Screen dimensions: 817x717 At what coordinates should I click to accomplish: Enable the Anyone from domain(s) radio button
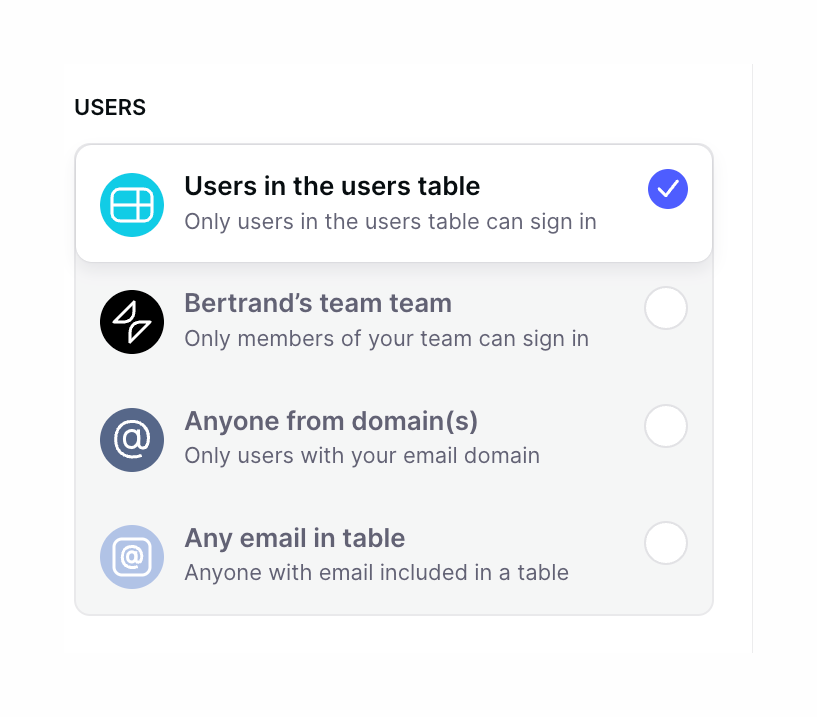pos(666,426)
